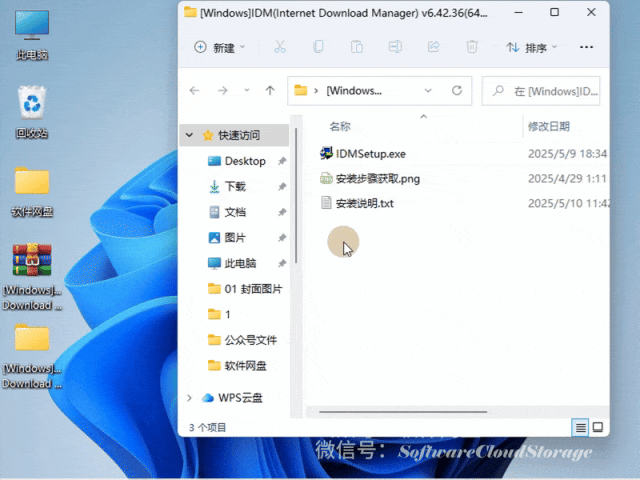Open Desktop in quick access list
This screenshot has width=640, height=480.
point(245,161)
